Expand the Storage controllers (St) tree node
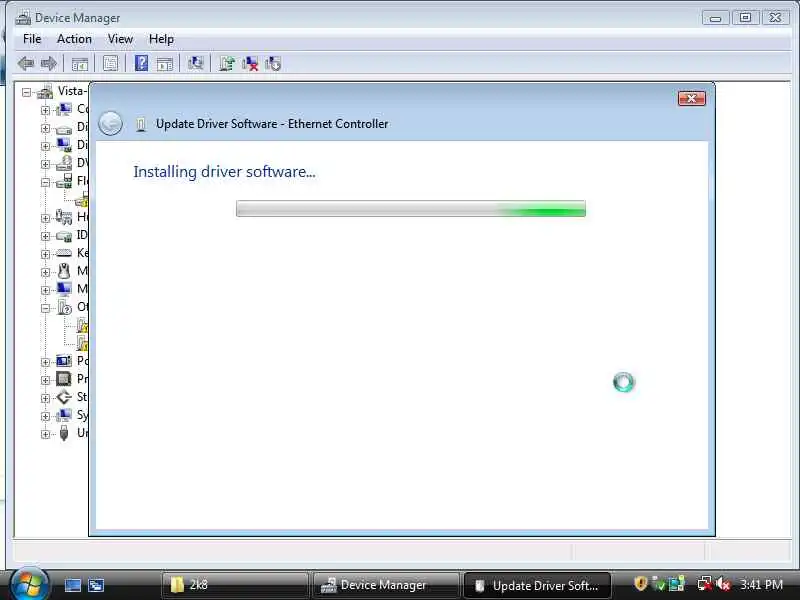The width and height of the screenshot is (800, 600). pos(45,398)
